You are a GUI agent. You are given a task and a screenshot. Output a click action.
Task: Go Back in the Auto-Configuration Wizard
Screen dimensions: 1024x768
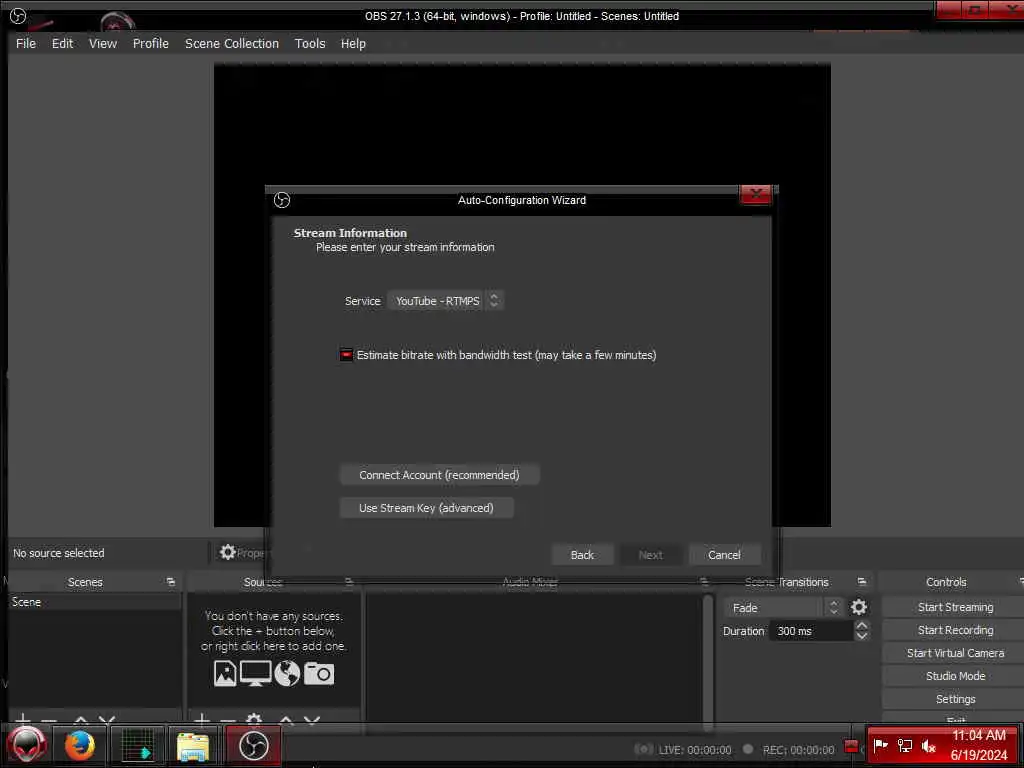(x=582, y=554)
